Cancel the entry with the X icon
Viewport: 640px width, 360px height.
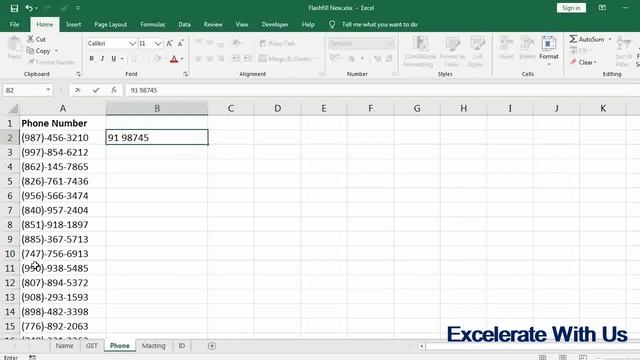click(x=78, y=90)
